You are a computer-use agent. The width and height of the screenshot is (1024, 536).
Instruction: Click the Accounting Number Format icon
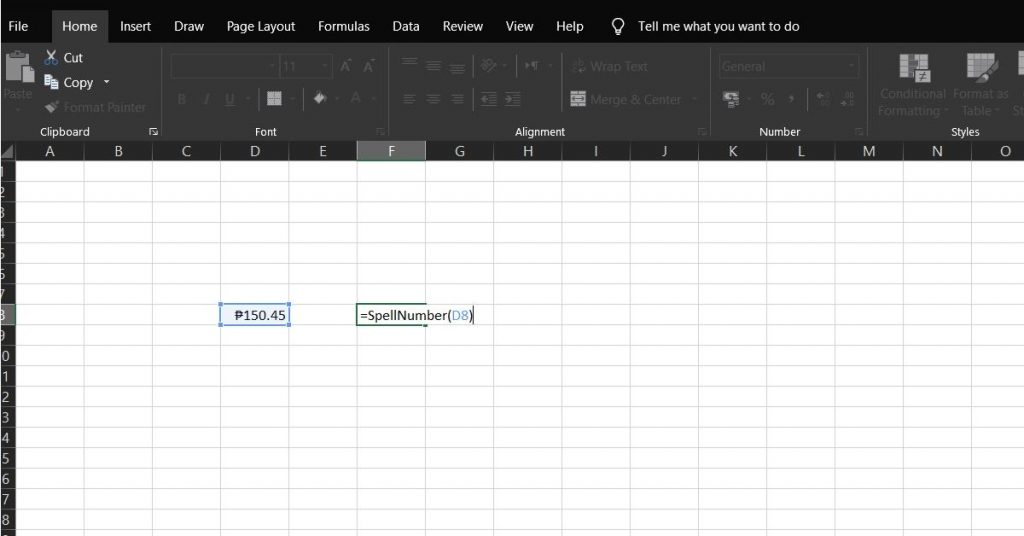click(x=731, y=99)
